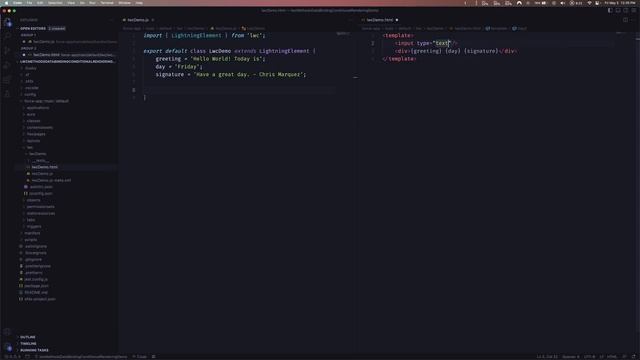Click split editor icon in right group
The height and width of the screenshot is (360, 640).
625,20
